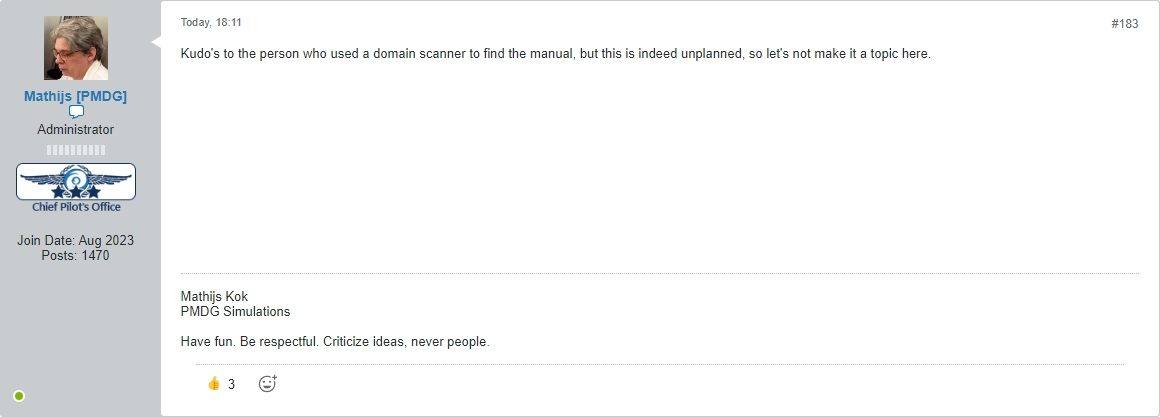Click the Mathijs Kok signature name
The image size is (1160, 417).
click(x=214, y=297)
